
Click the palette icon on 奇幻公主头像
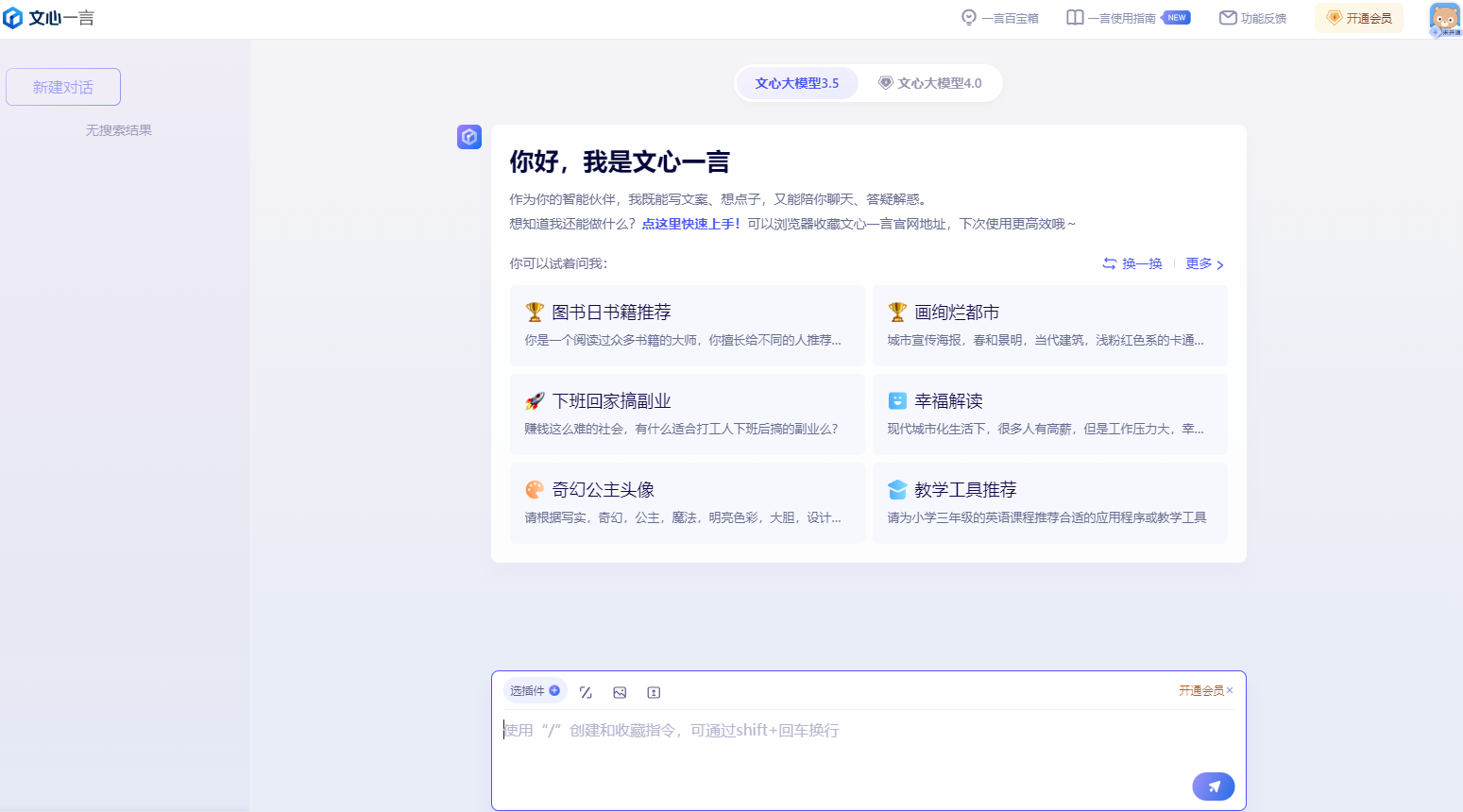535,489
